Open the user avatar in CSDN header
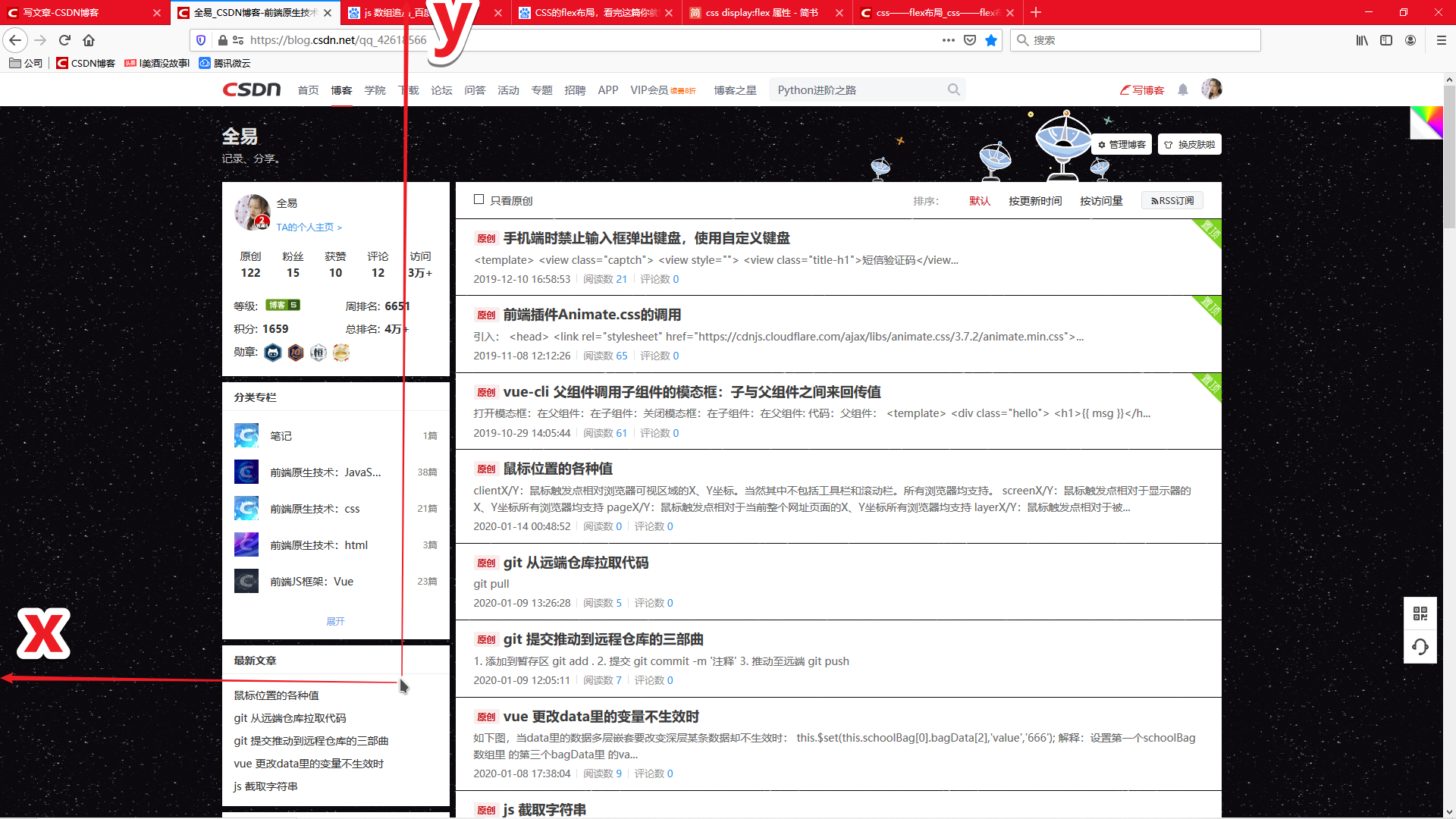 [x=1212, y=89]
